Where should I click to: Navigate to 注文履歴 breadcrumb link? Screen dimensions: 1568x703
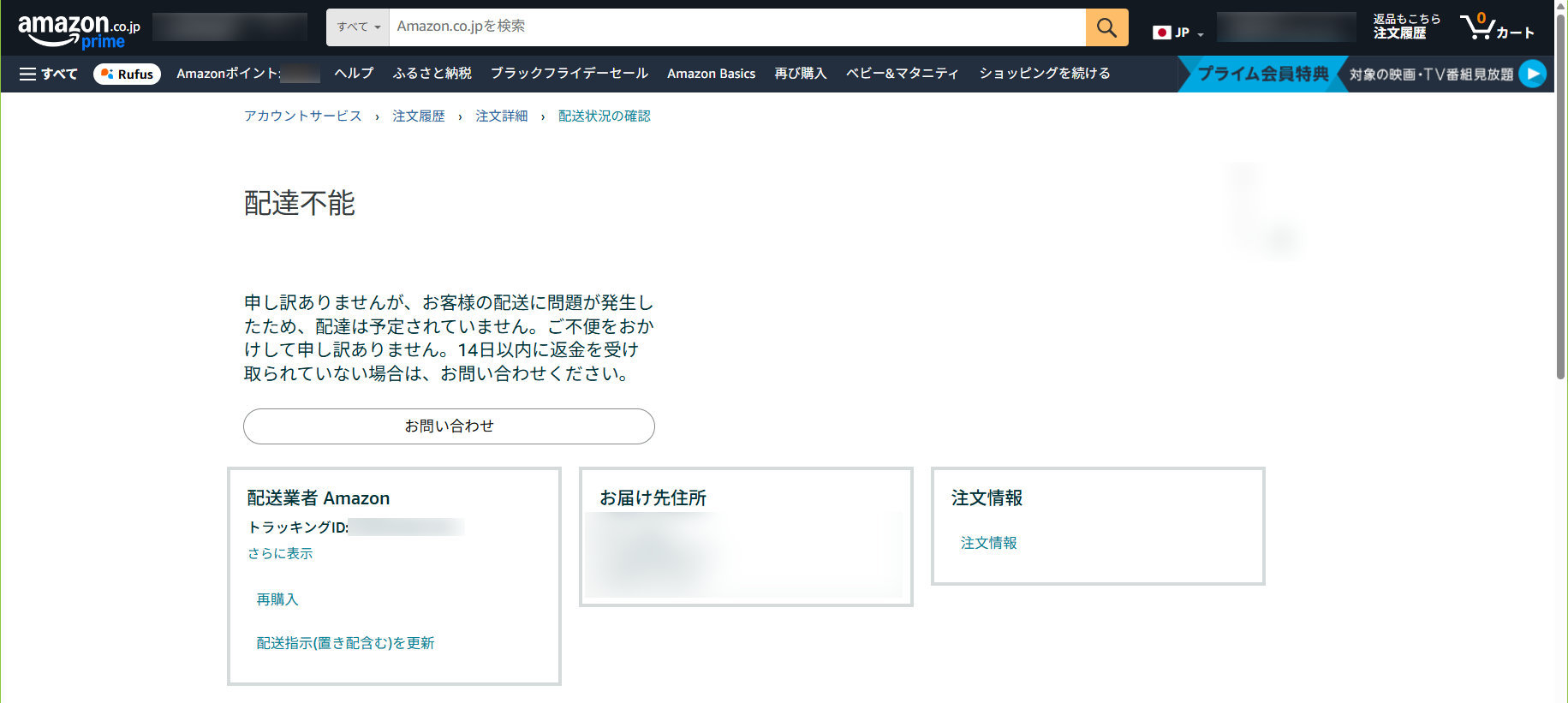pyautogui.click(x=418, y=116)
